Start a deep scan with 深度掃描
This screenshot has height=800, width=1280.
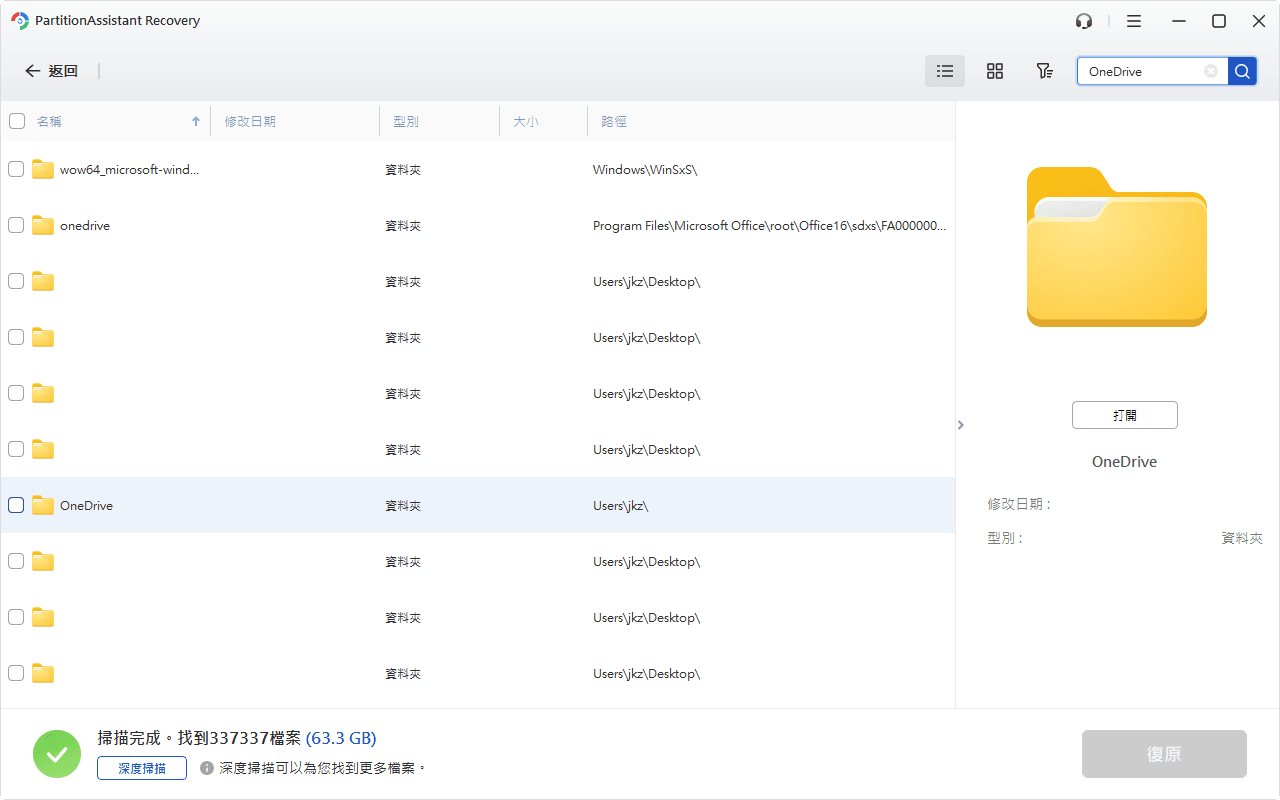pyautogui.click(x=142, y=768)
